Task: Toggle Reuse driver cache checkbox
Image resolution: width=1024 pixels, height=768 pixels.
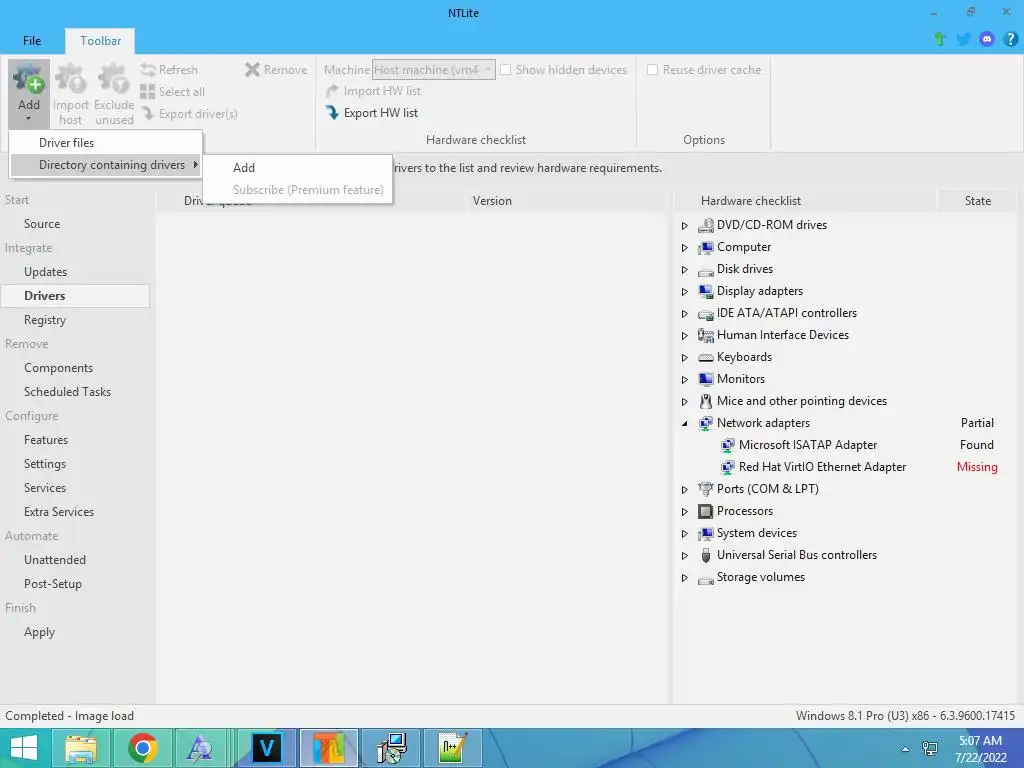Action: click(652, 69)
